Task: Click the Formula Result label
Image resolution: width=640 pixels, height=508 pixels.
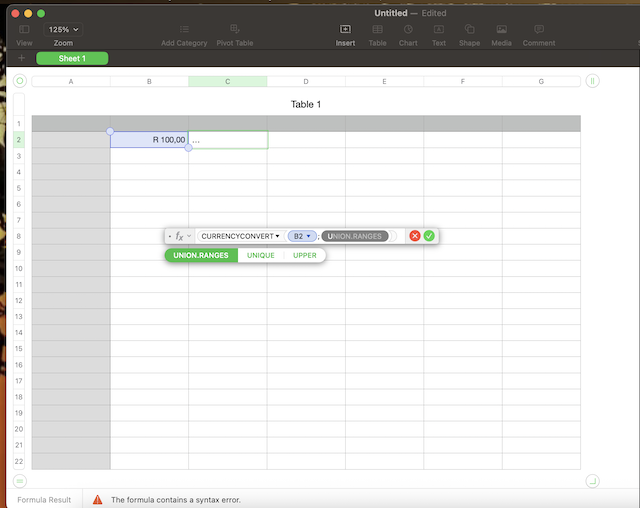Action: 44,500
